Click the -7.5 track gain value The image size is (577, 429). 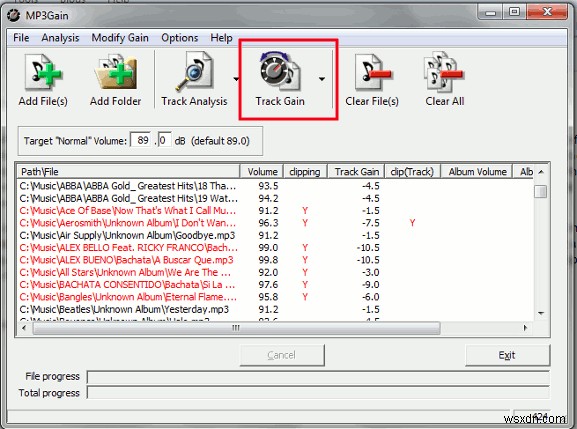[370, 223]
